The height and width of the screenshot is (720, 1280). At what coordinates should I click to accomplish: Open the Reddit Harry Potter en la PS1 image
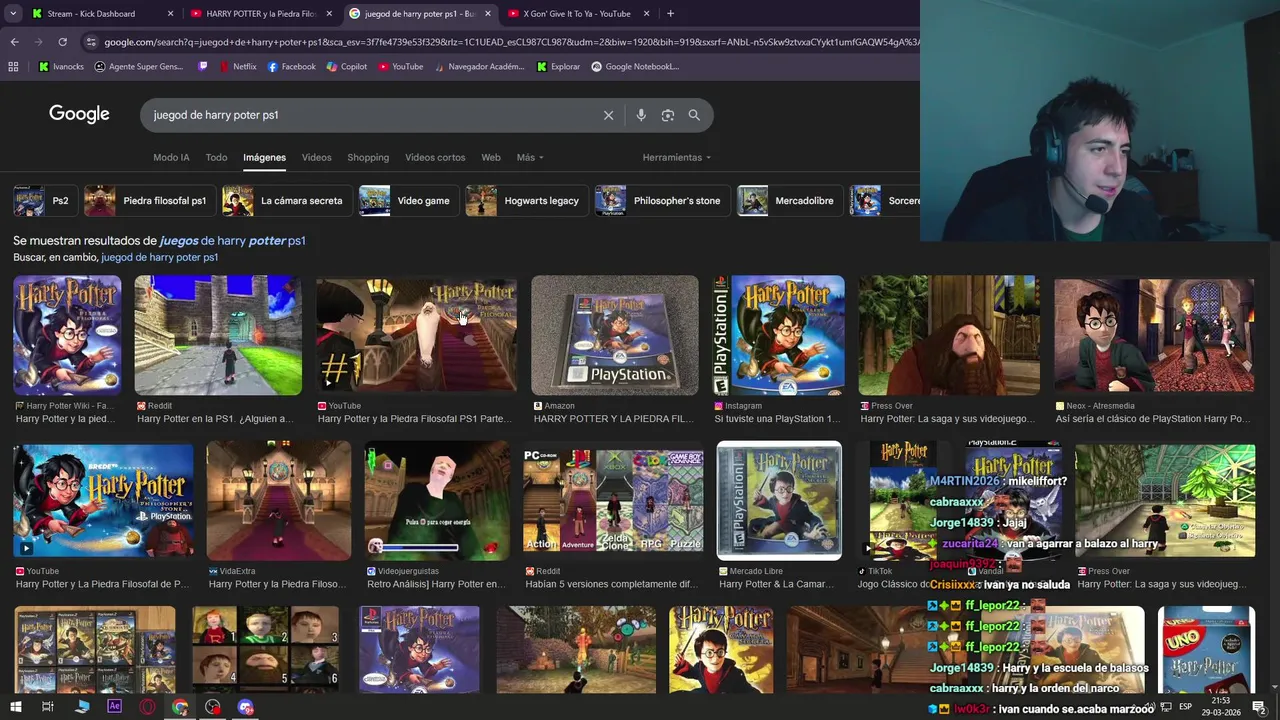click(218, 335)
